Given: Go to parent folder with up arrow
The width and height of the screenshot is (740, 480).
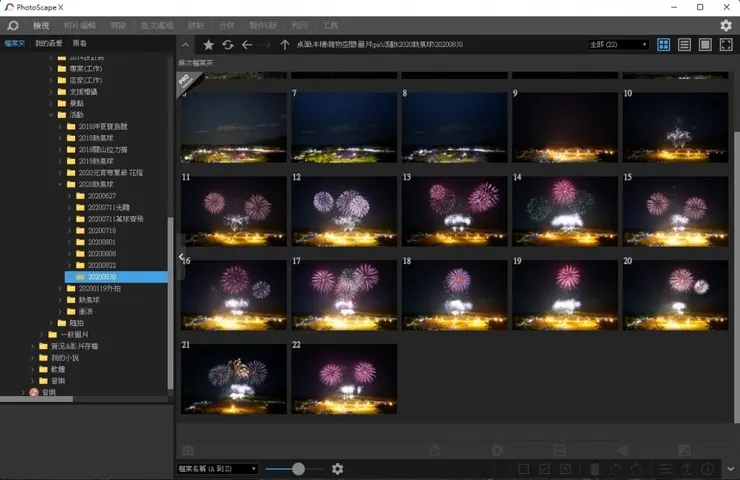Looking at the screenshot, I should pos(285,45).
